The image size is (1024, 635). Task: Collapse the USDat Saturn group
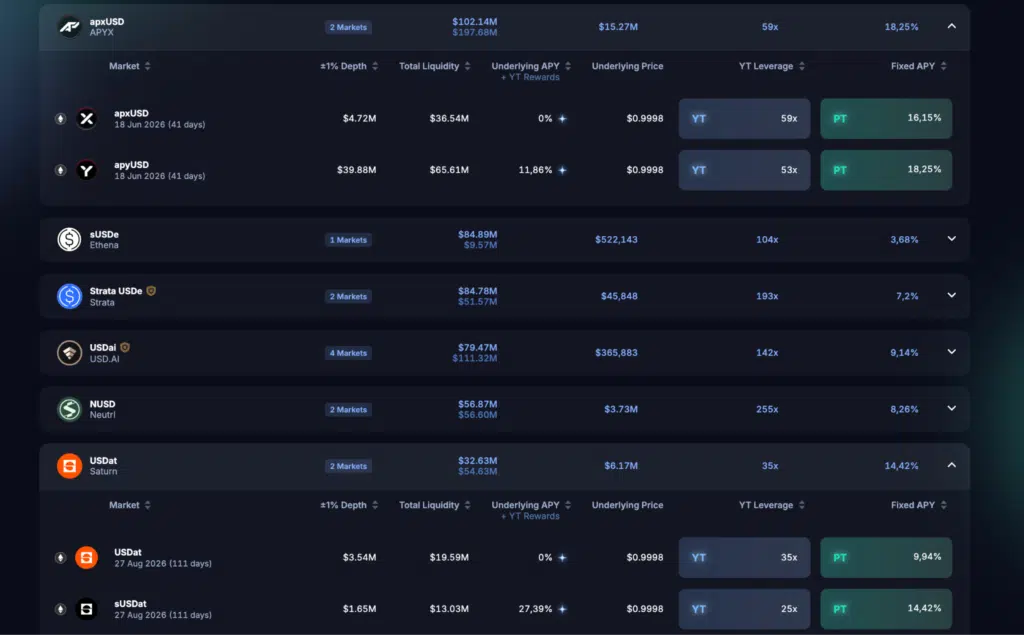[952, 465]
